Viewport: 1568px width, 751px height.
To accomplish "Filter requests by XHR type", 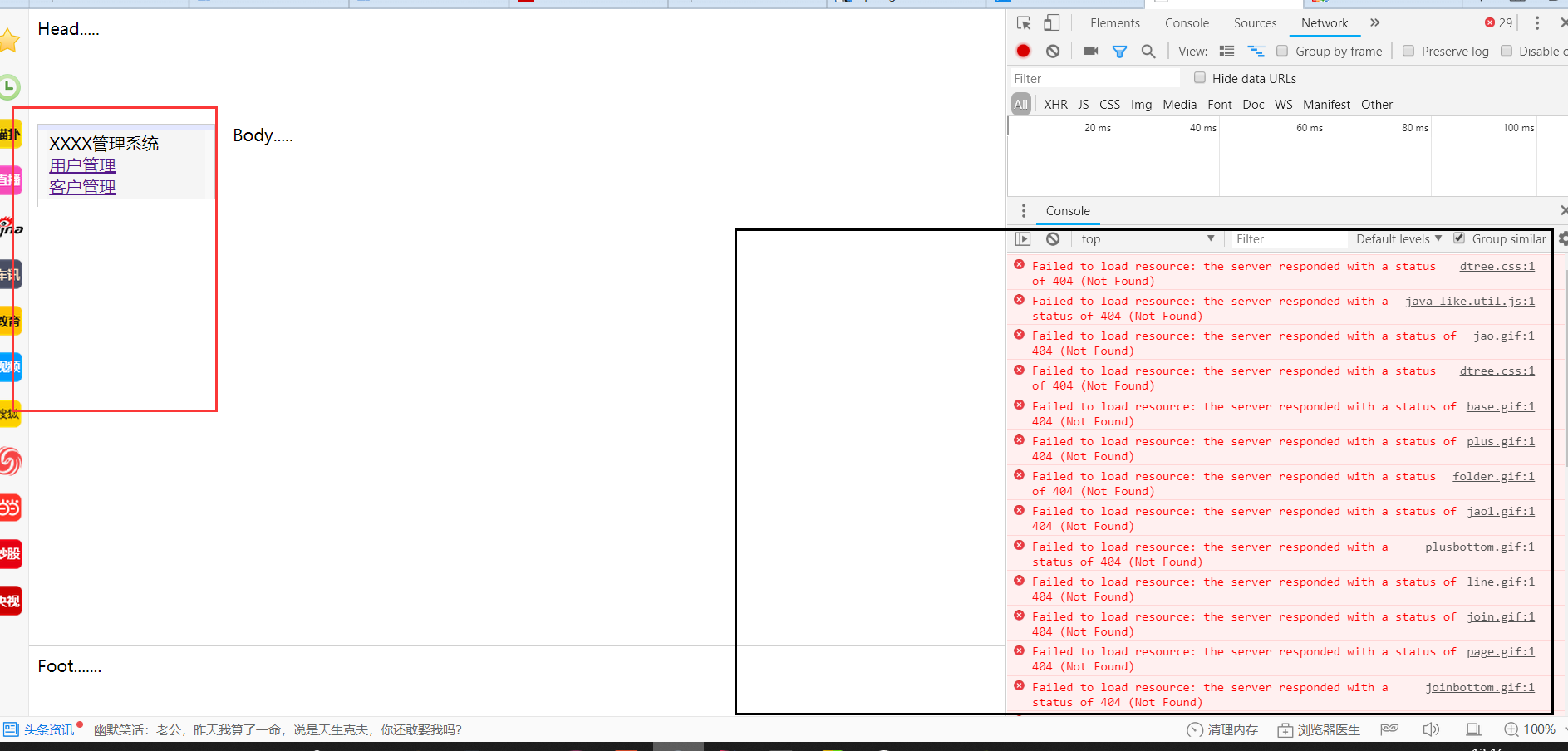I will (x=1055, y=105).
